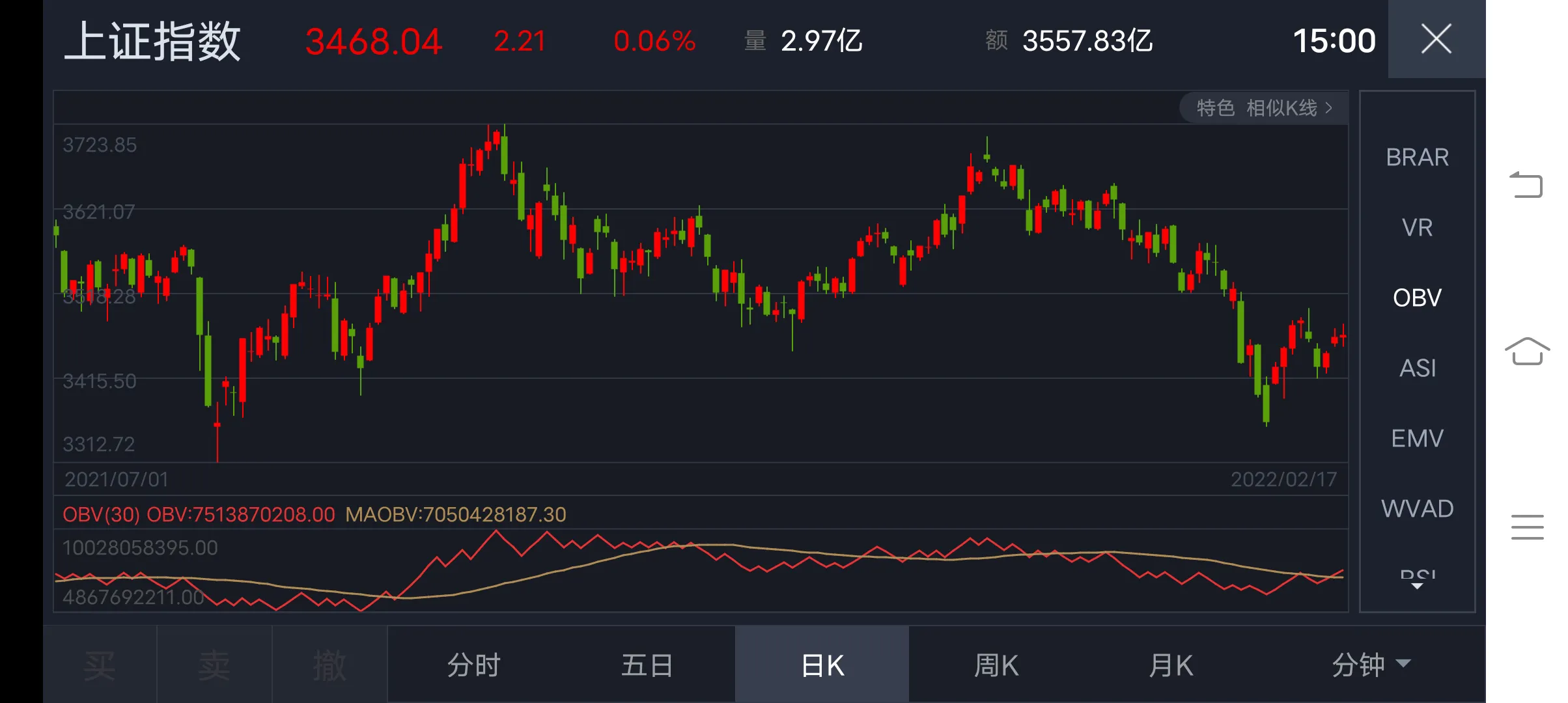
Task: Tap the 卖 sell button
Action: tap(214, 665)
